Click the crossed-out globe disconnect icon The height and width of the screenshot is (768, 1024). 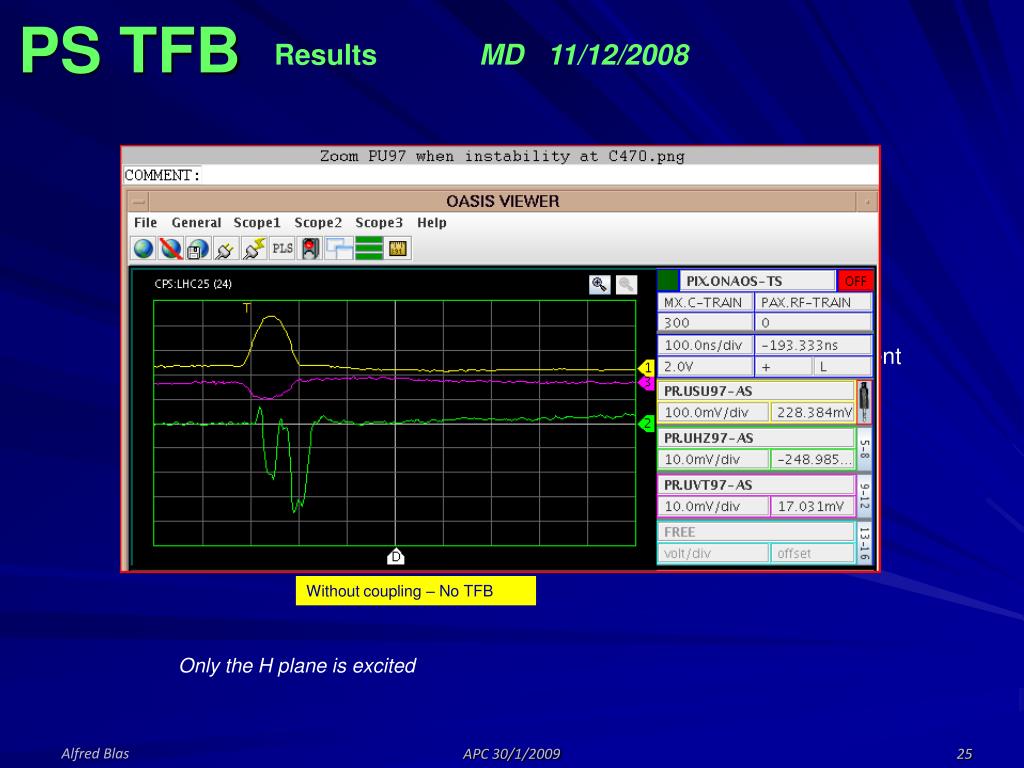171,249
